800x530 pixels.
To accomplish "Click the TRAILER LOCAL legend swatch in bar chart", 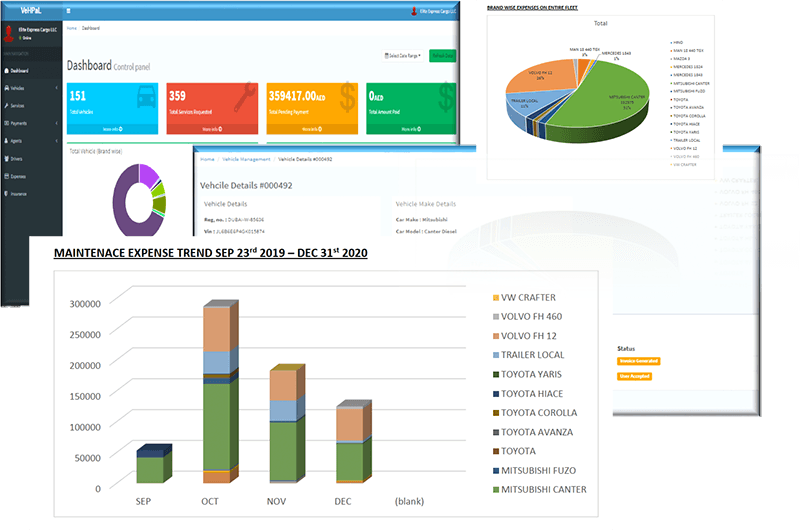I will click(496, 355).
